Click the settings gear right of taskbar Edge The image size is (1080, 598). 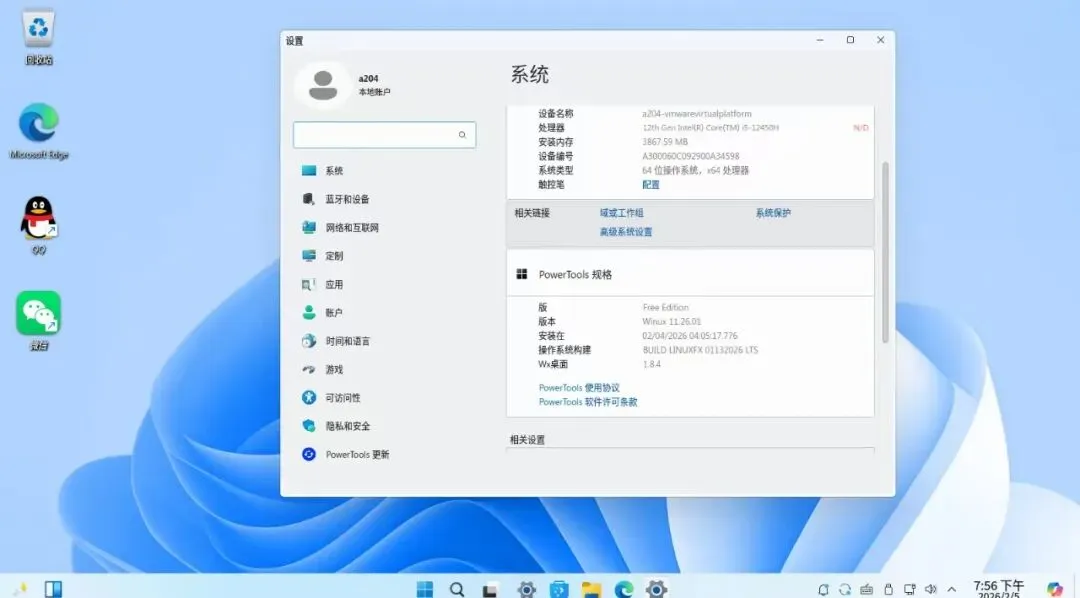point(656,589)
